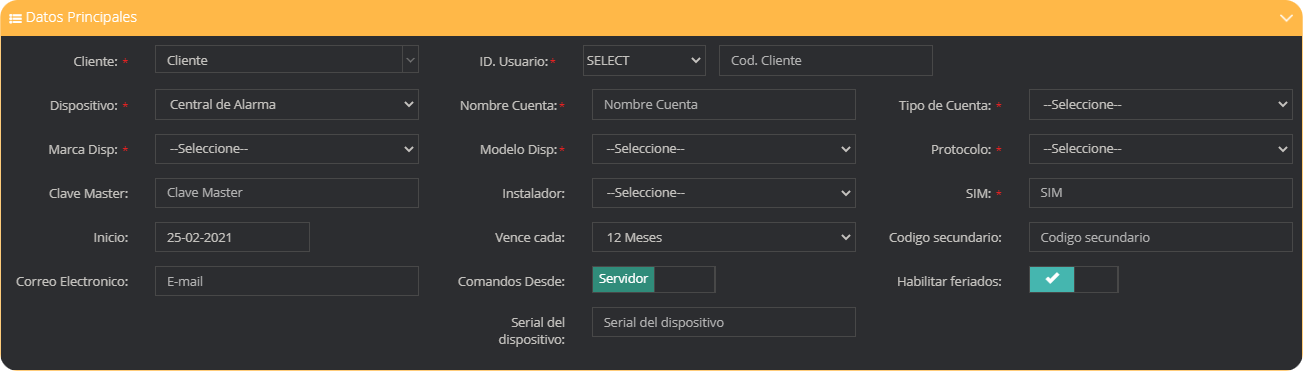Screen dimensions: 1303x371
Task: Expand the Protocolo dropdown
Action: tap(1161, 148)
